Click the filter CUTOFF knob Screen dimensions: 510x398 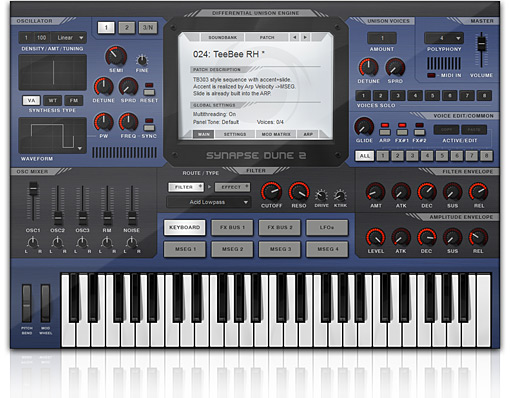tap(271, 192)
